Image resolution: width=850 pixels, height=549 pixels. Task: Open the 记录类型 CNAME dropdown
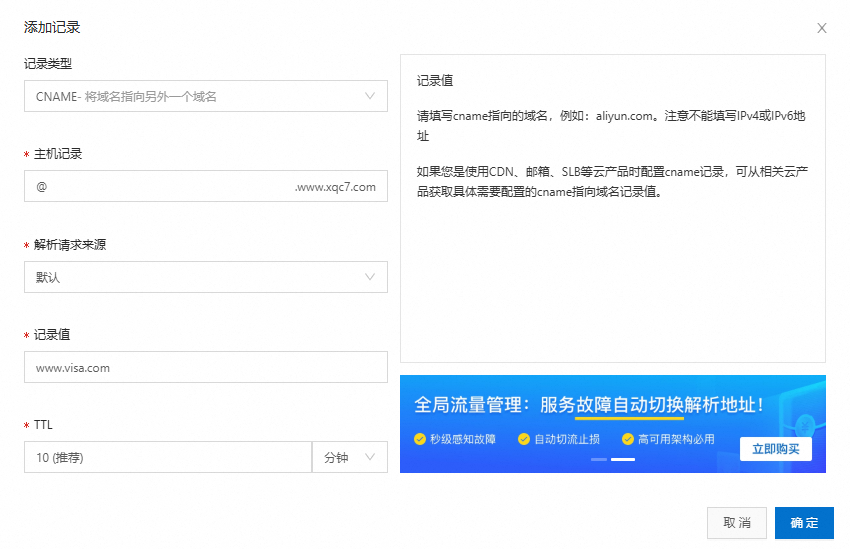[x=205, y=97]
